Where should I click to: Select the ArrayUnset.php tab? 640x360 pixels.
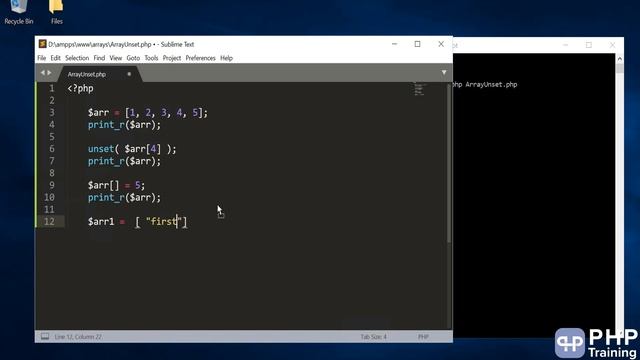(87, 74)
